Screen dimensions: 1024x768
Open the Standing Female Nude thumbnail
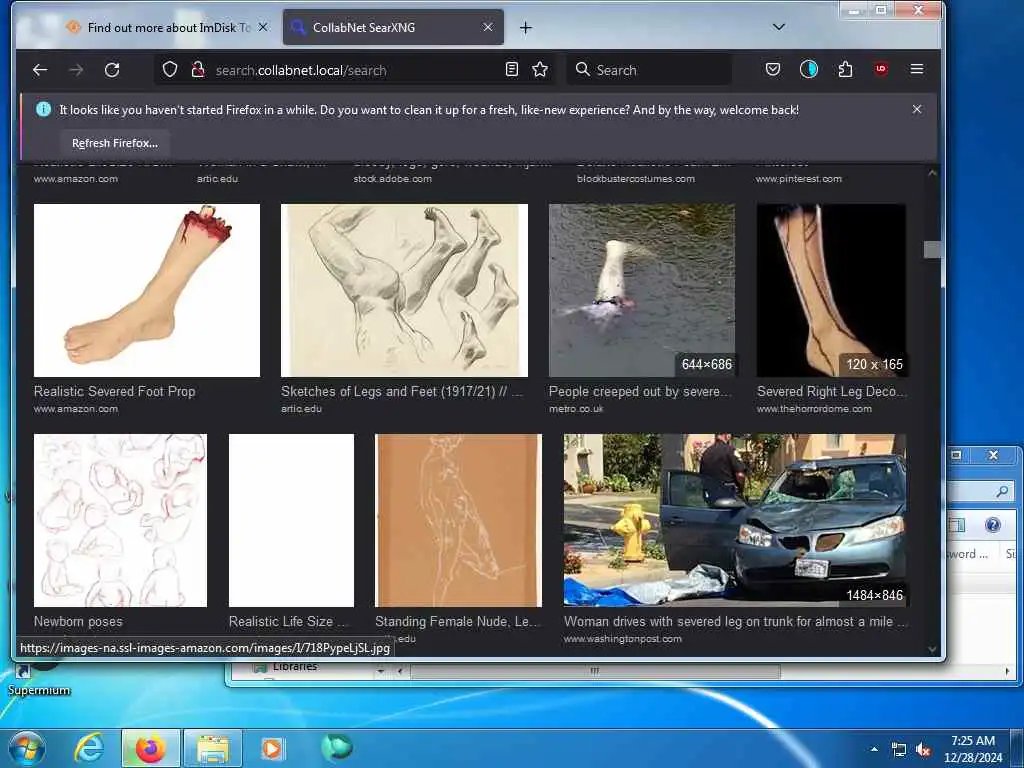tap(458, 520)
